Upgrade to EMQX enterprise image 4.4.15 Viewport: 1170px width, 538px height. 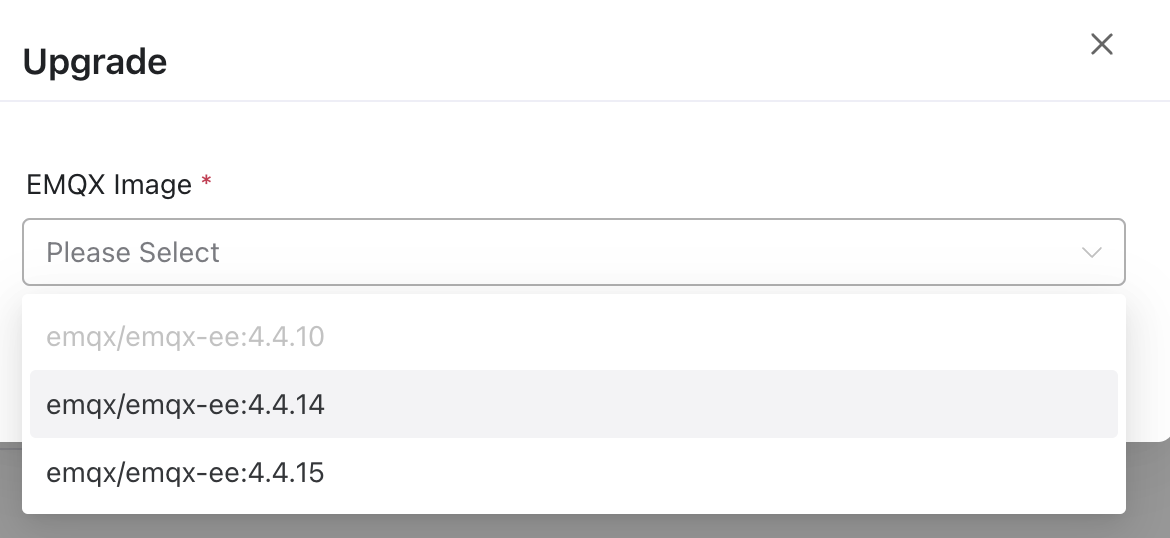[185, 472]
